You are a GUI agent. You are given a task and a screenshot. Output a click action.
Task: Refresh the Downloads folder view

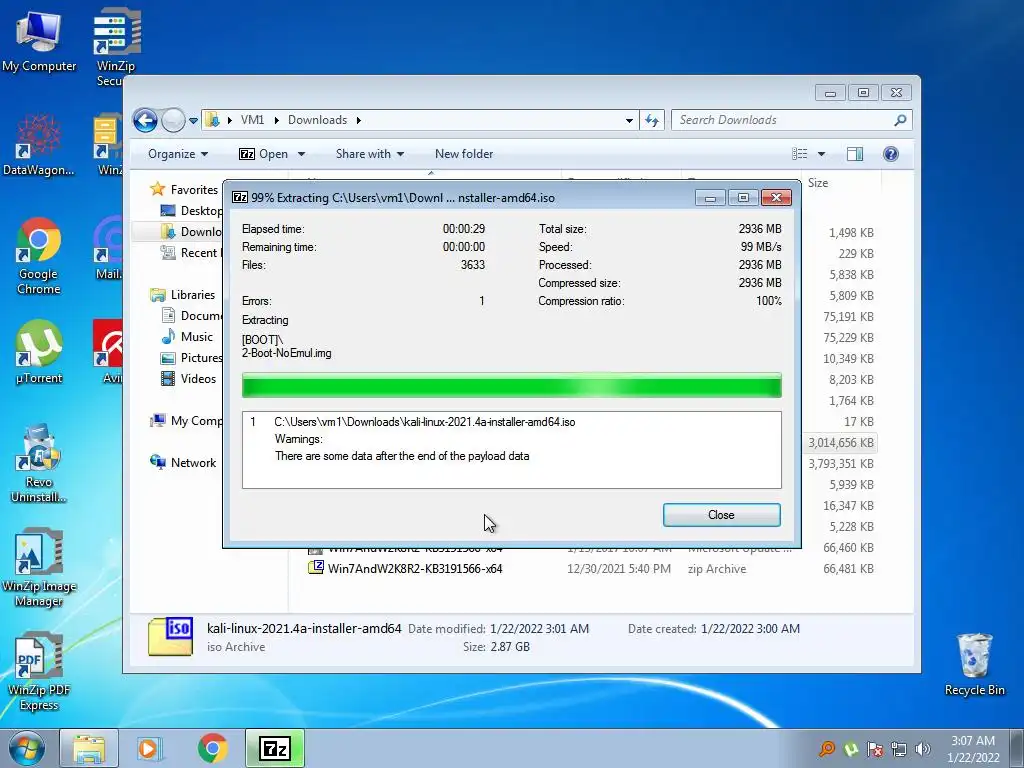[x=652, y=120]
